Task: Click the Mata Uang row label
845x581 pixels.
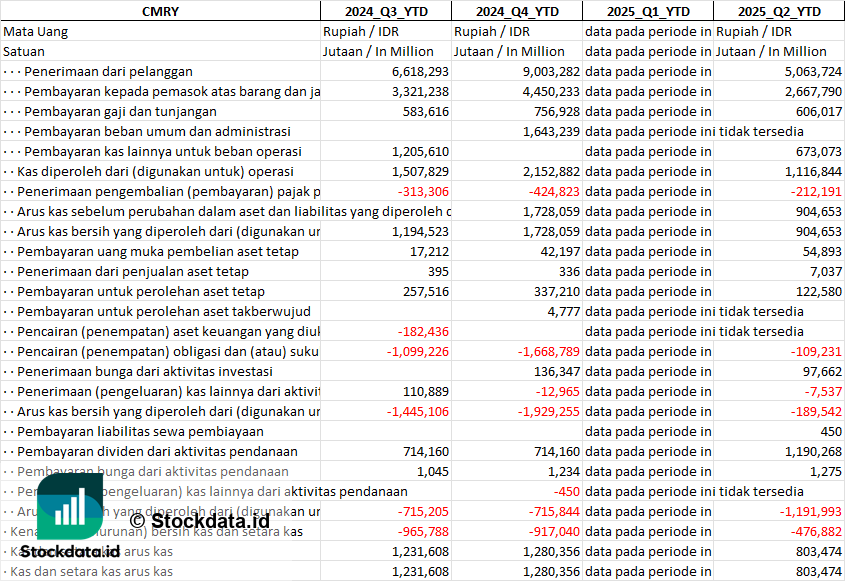Action: (x=36, y=32)
